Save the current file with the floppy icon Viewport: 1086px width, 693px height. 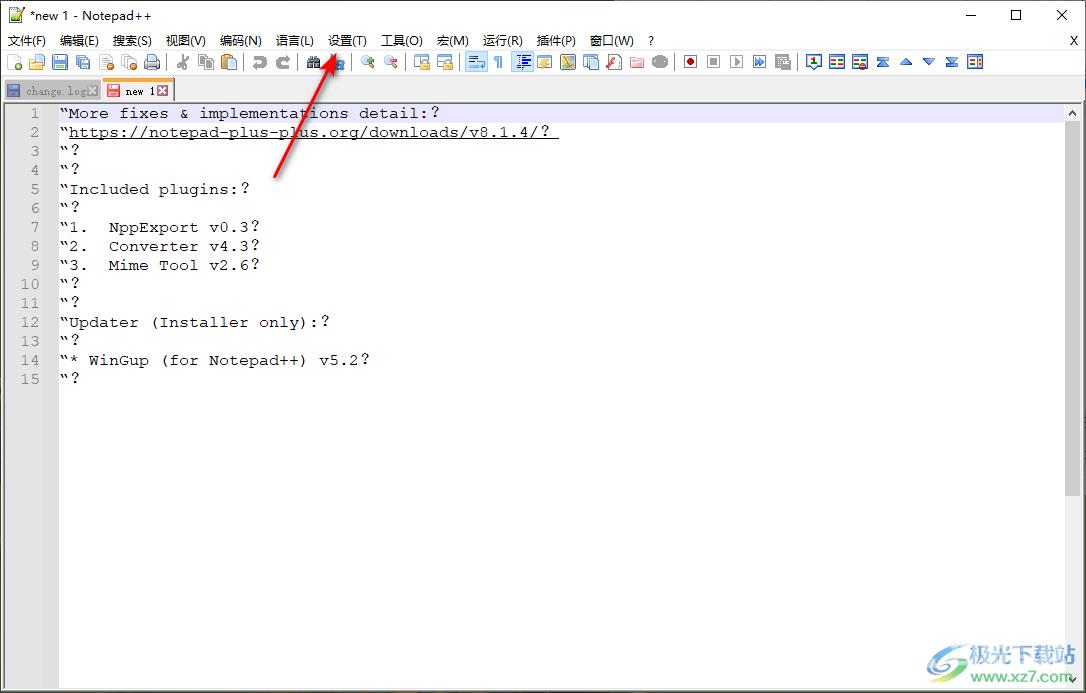click(60, 62)
